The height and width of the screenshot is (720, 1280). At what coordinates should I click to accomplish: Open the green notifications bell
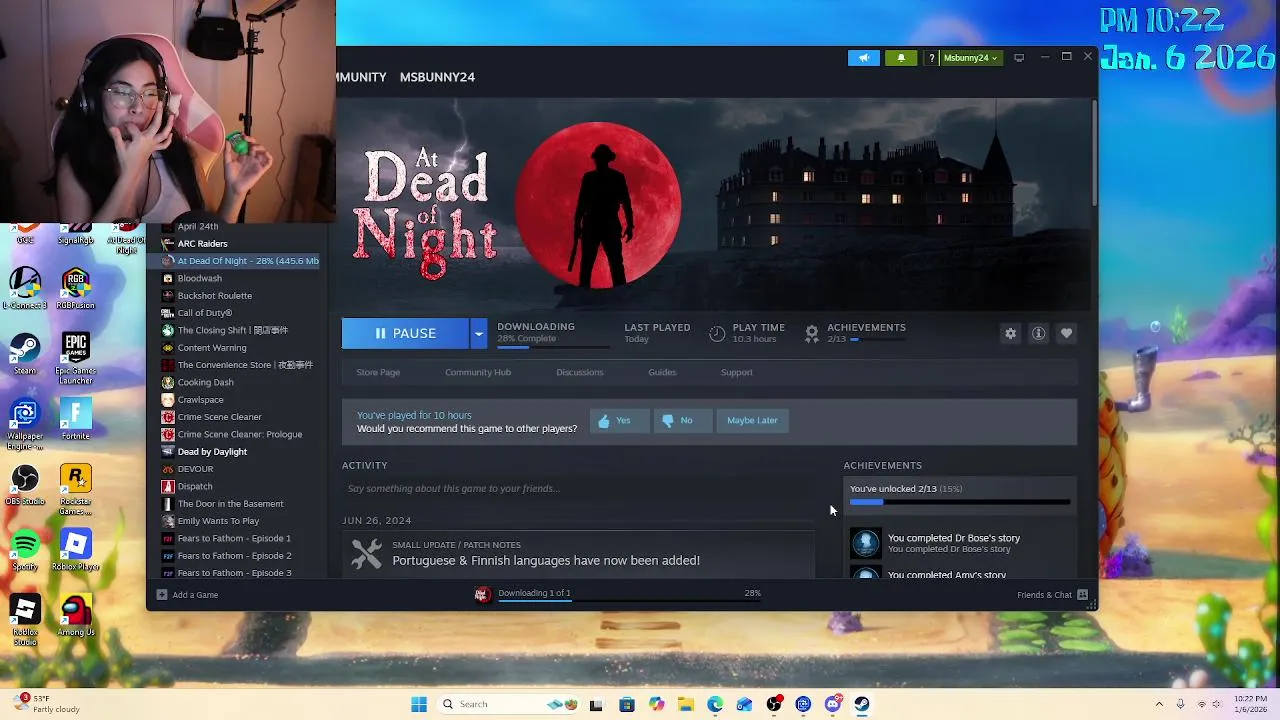coord(901,58)
